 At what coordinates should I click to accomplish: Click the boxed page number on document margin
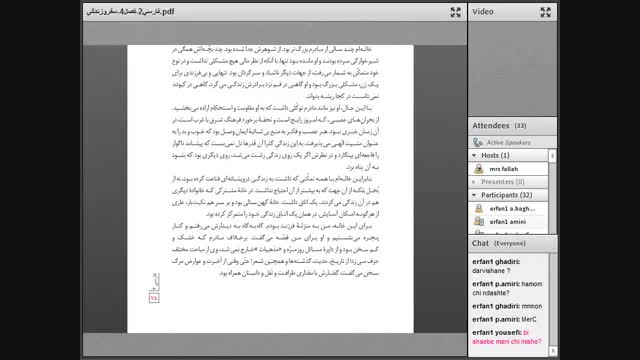[154, 298]
